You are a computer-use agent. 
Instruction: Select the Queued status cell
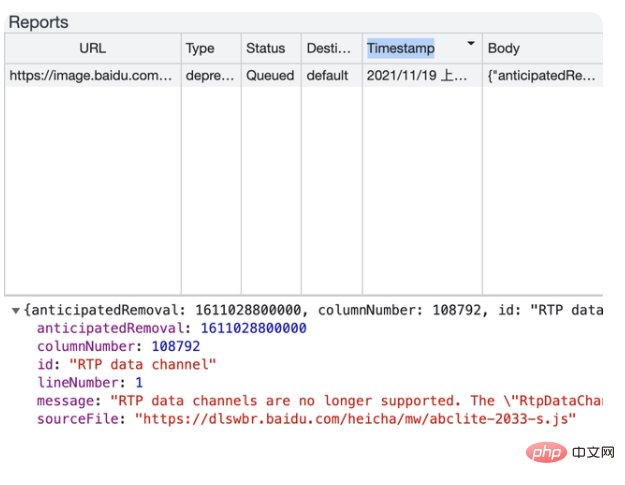271,75
